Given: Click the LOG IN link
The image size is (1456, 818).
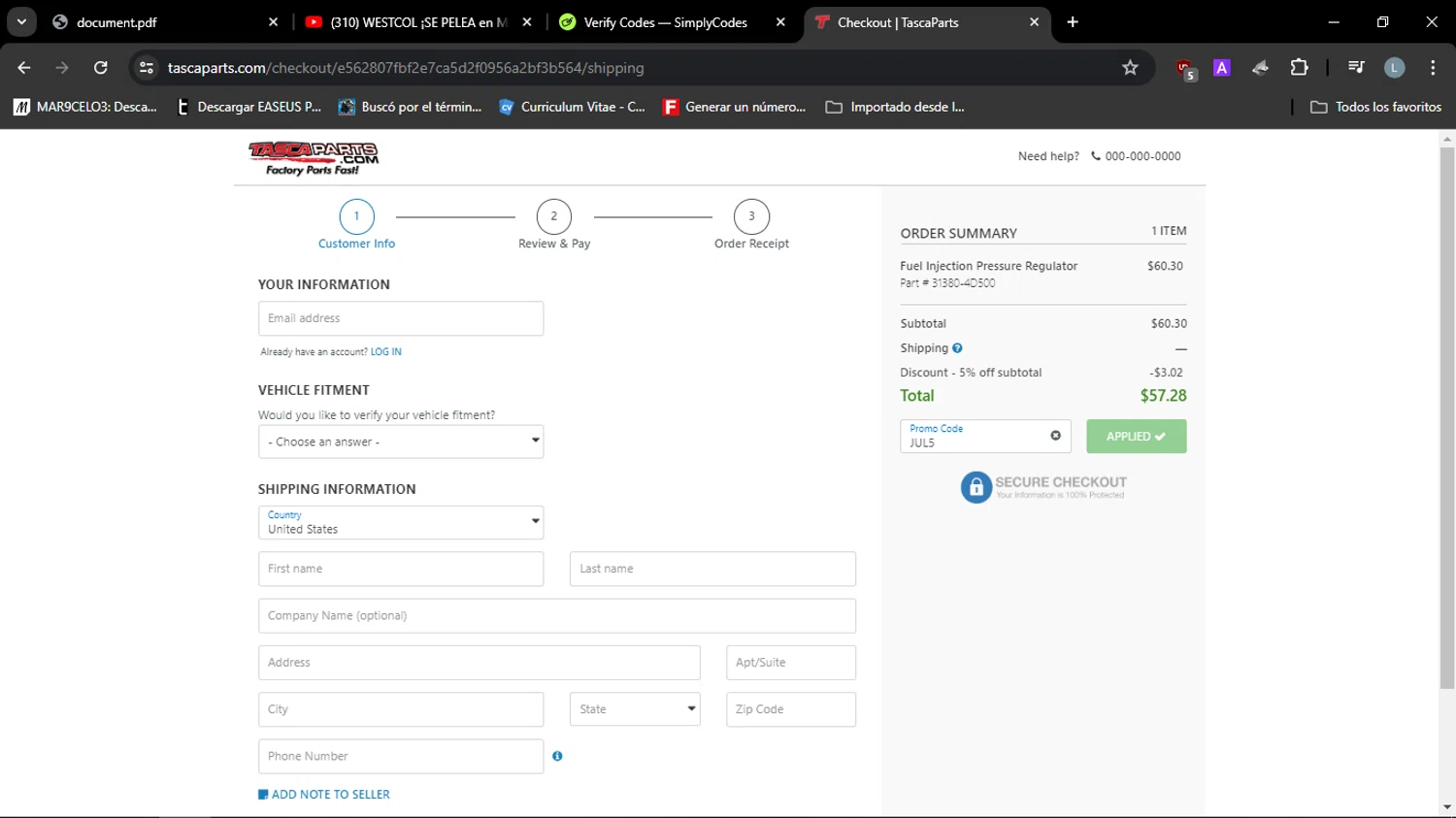Looking at the screenshot, I should (x=385, y=352).
